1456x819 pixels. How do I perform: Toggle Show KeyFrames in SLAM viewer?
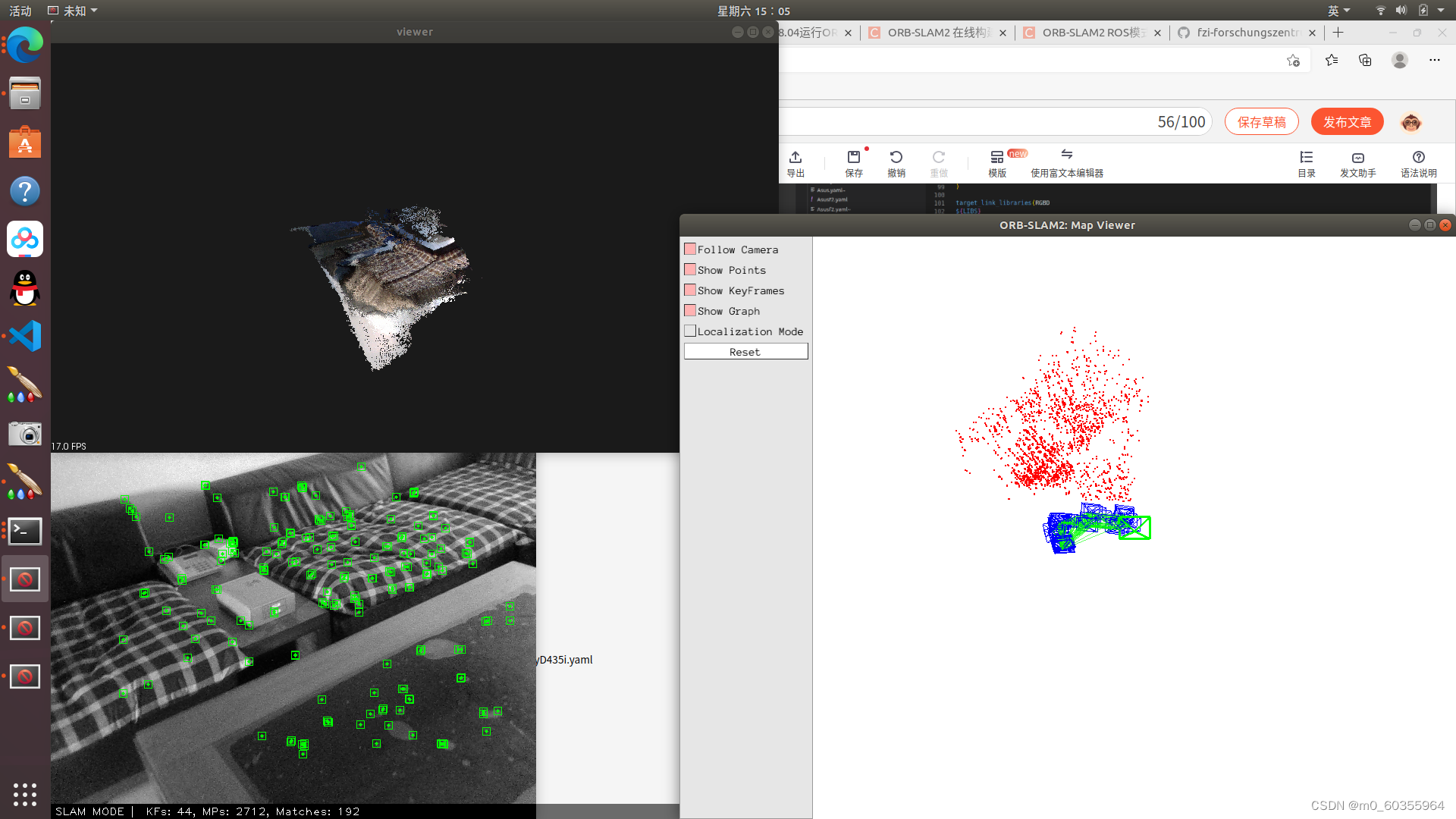click(x=689, y=289)
